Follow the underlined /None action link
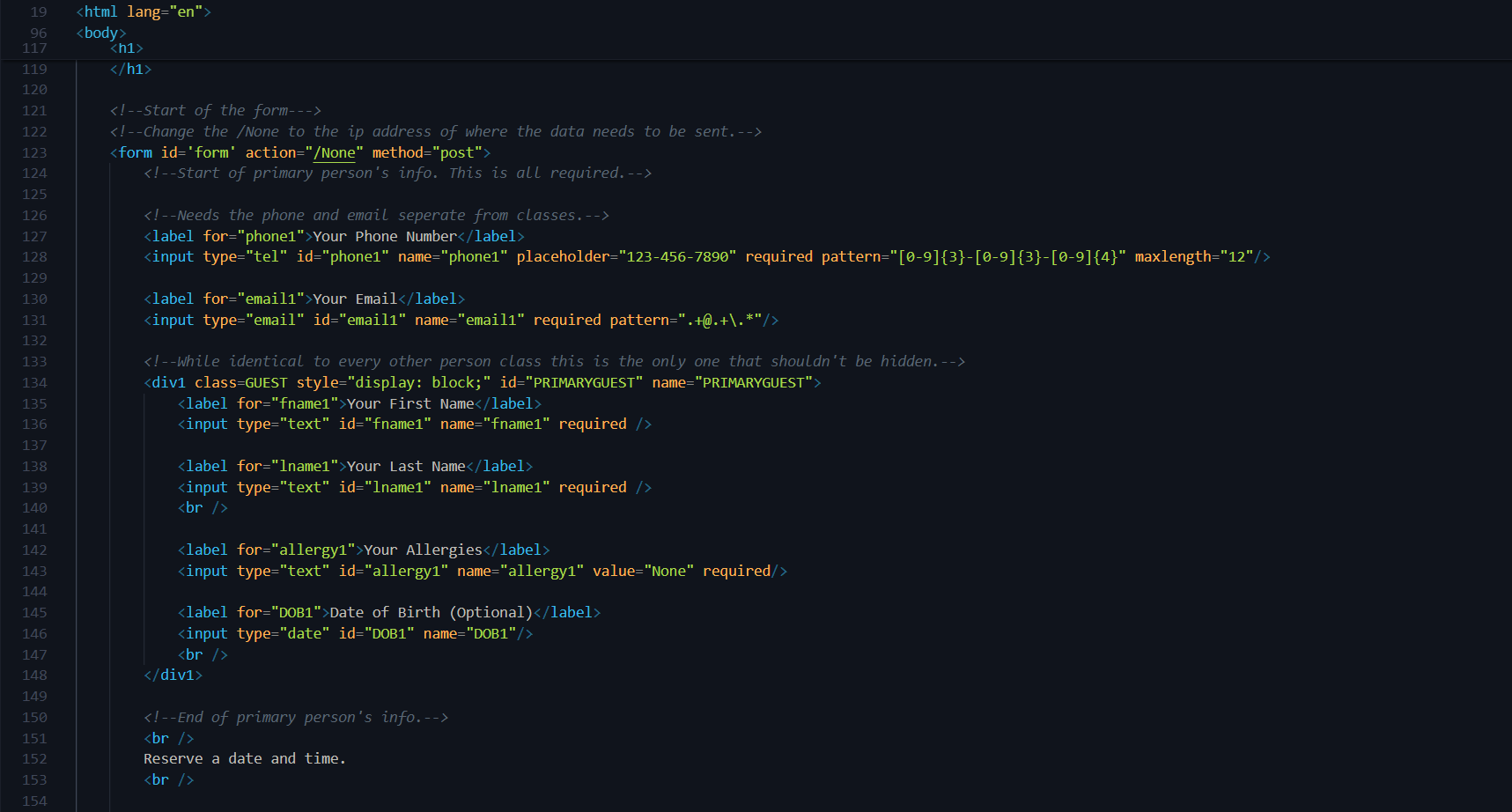This screenshot has width=1512, height=812. [x=335, y=152]
